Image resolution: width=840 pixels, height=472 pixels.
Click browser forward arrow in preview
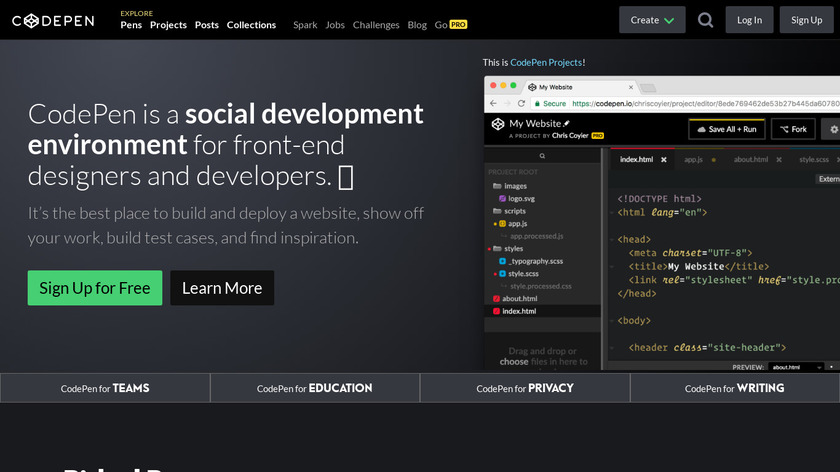pyautogui.click(x=507, y=103)
